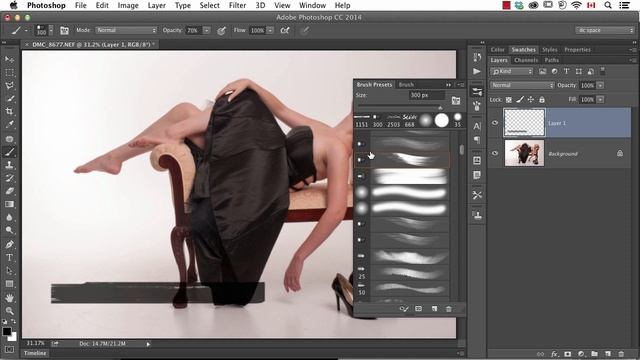
Task: Filter layers by type layer icon
Action: [567, 71]
